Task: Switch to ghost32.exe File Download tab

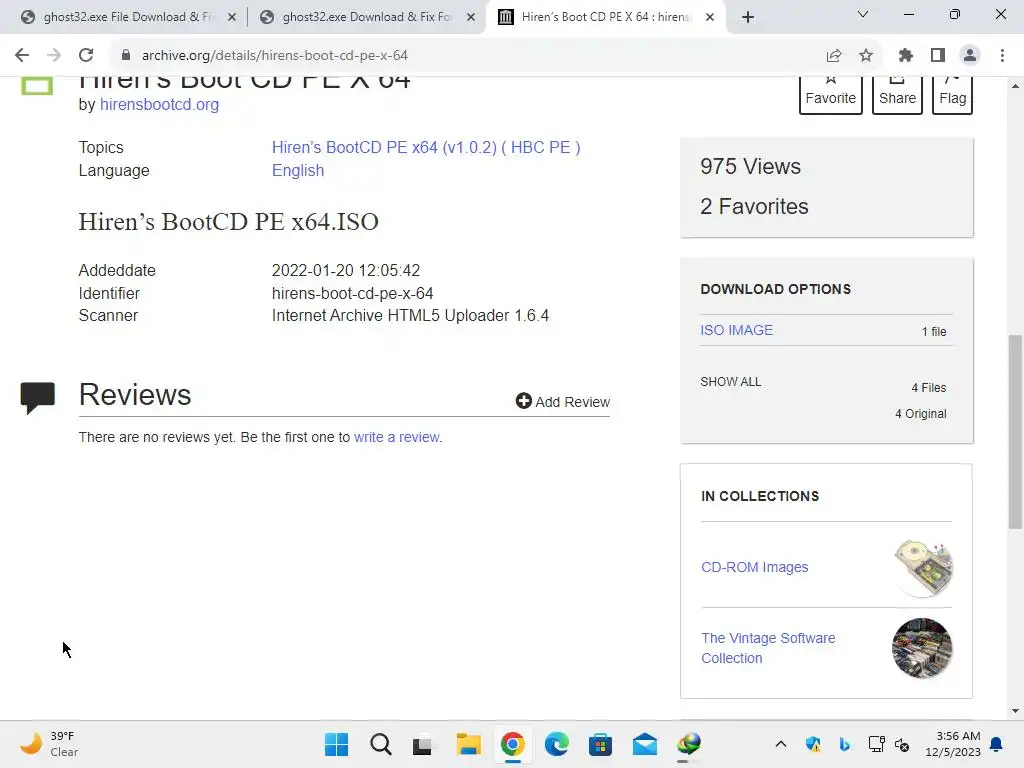Action: 128,17
